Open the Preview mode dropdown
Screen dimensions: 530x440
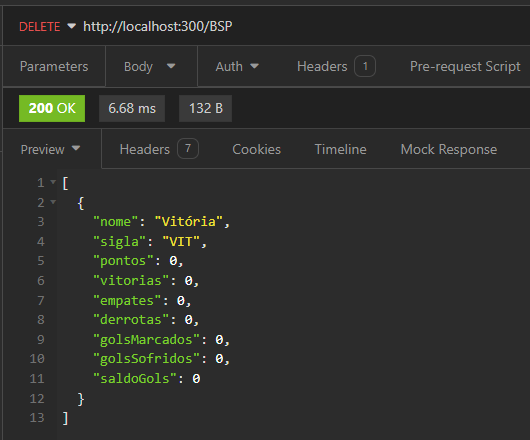tap(50, 149)
